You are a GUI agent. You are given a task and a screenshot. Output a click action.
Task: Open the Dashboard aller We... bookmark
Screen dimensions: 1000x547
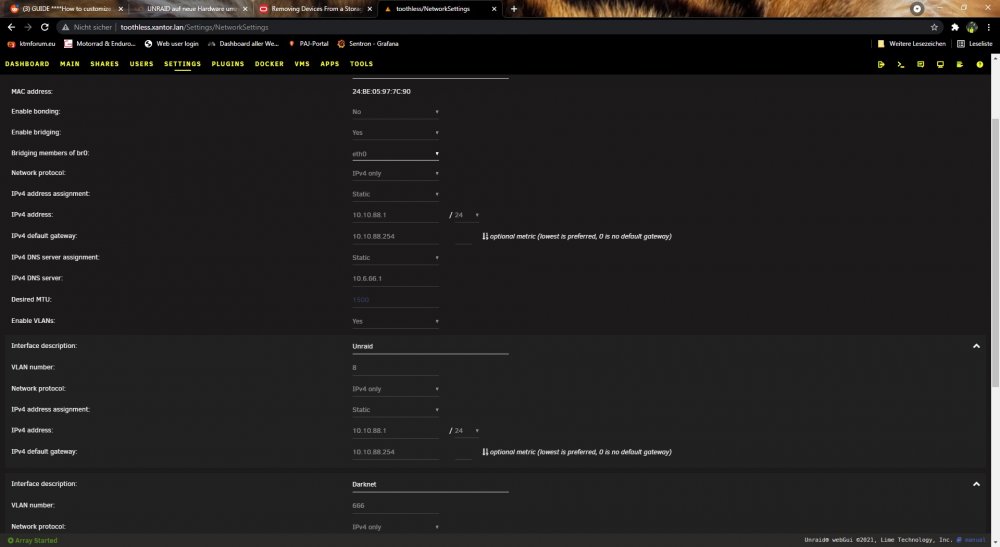pyautogui.click(x=244, y=44)
